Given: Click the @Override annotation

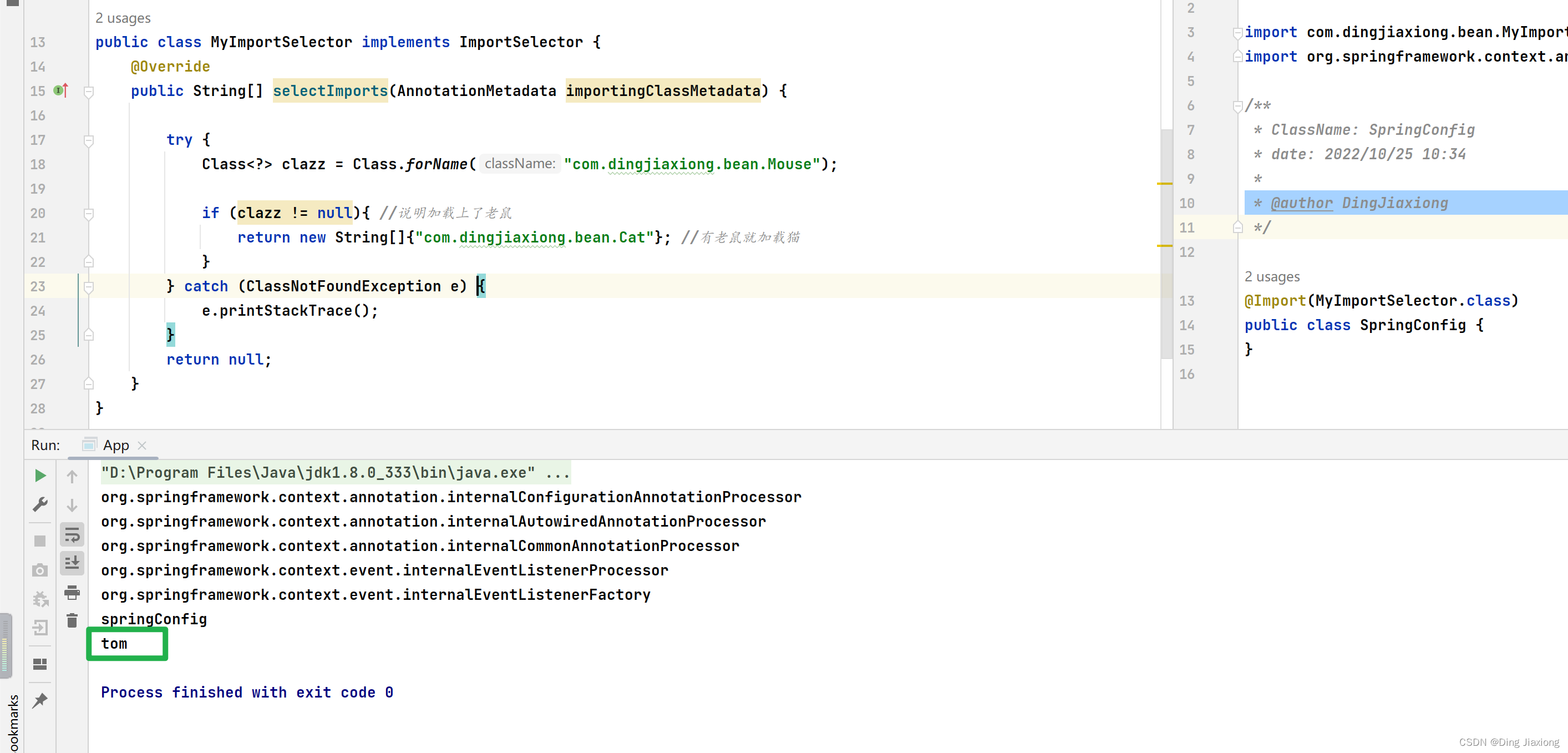Looking at the screenshot, I should click(x=170, y=67).
